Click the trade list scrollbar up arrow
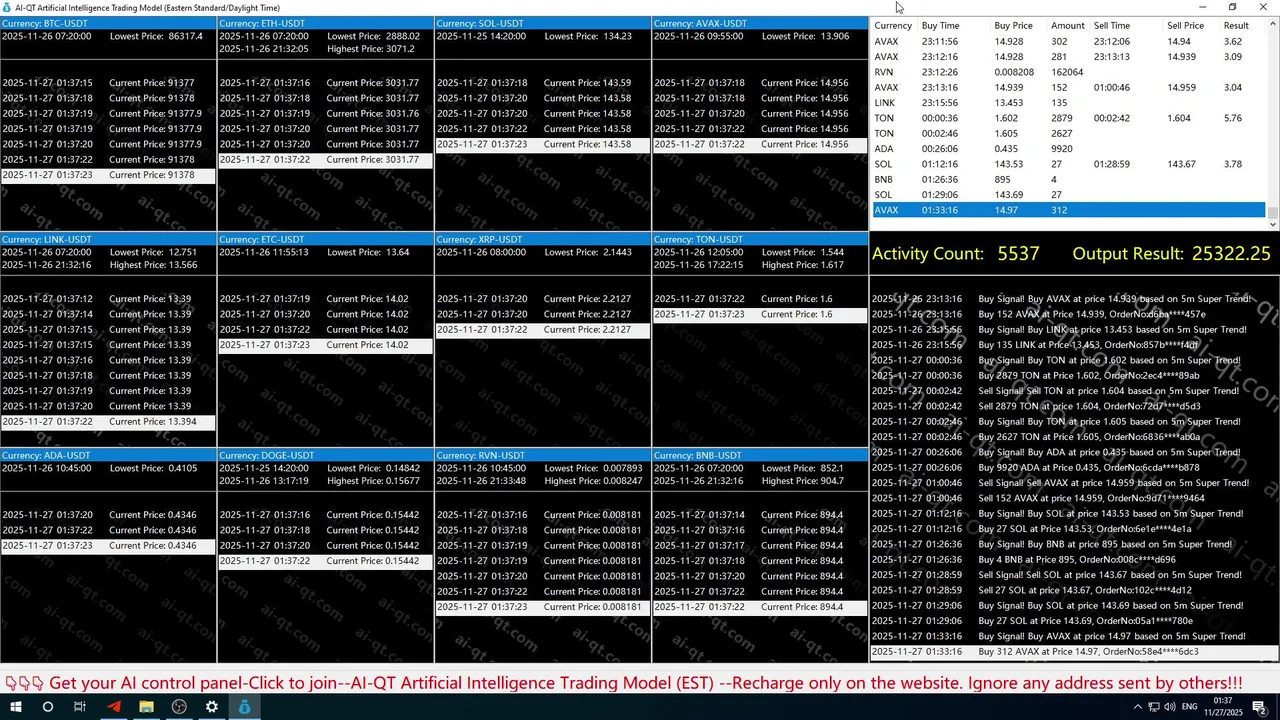Screen dimensions: 1280x720 pyautogui.click(x=1273, y=24)
